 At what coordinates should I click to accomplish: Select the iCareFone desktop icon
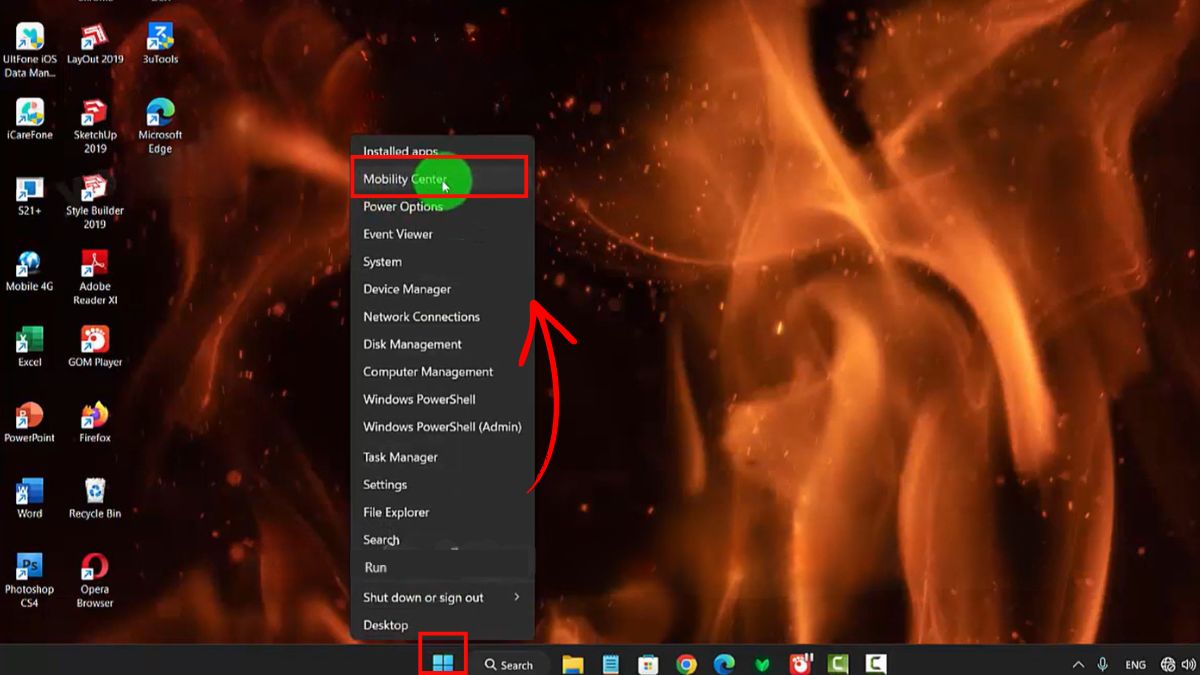point(30,120)
